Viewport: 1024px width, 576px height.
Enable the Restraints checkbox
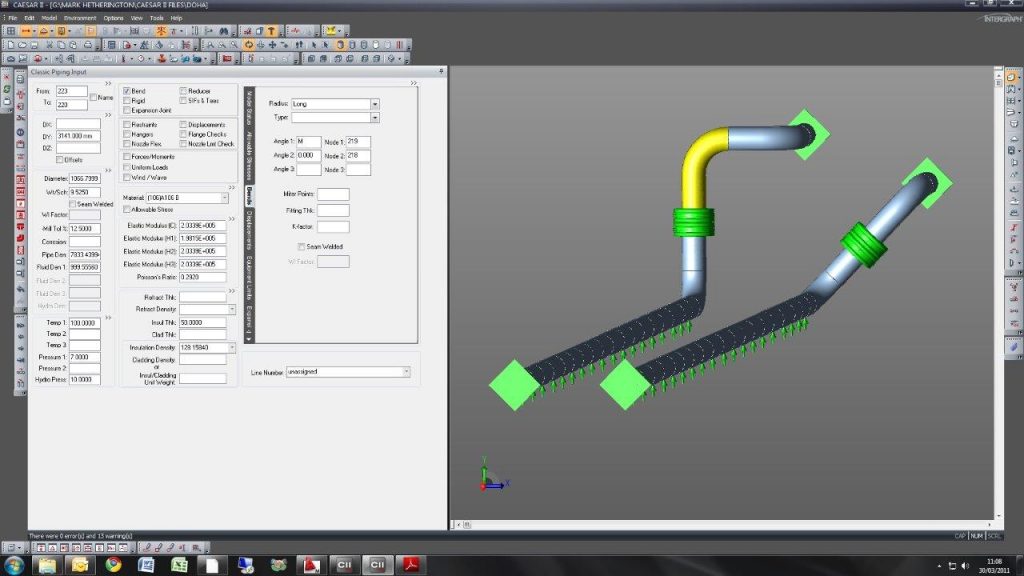pyautogui.click(x=127, y=124)
